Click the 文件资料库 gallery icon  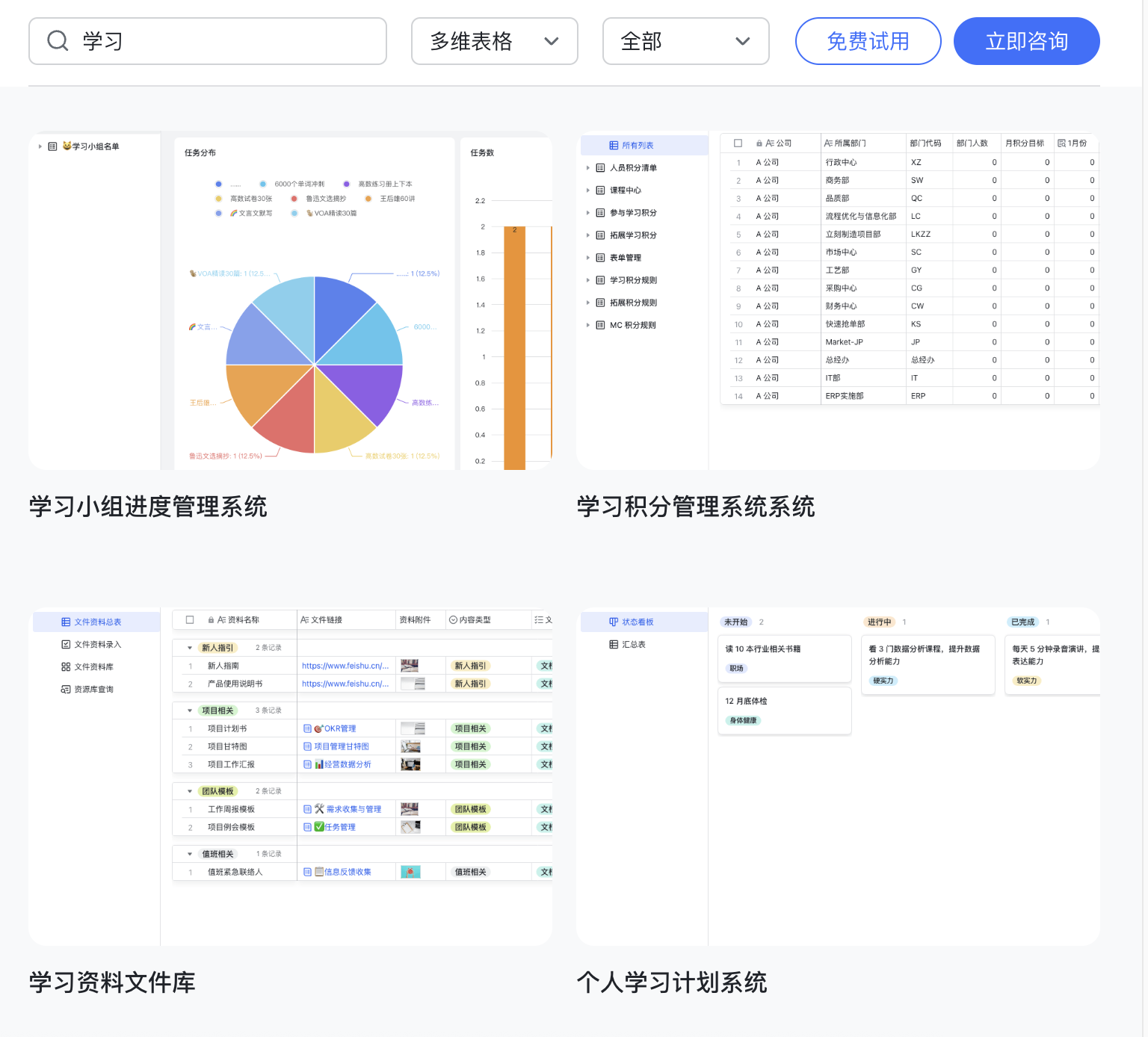tap(66, 666)
